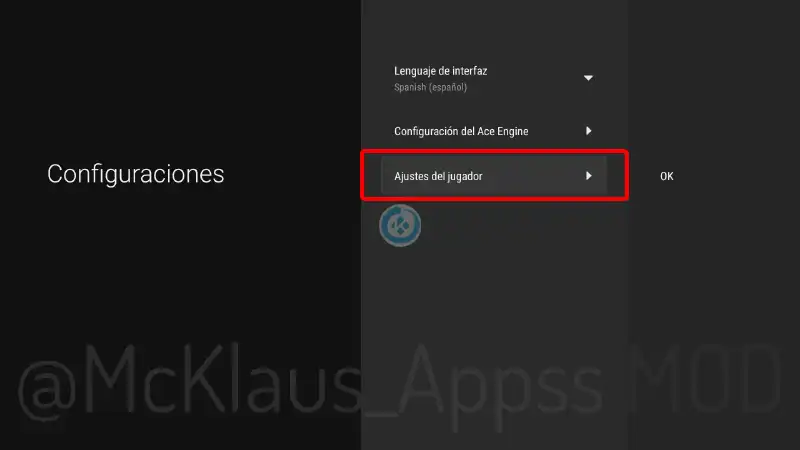This screenshot has width=800, height=450.
Task: Confirm settings with the OK button
Action: [x=666, y=176]
